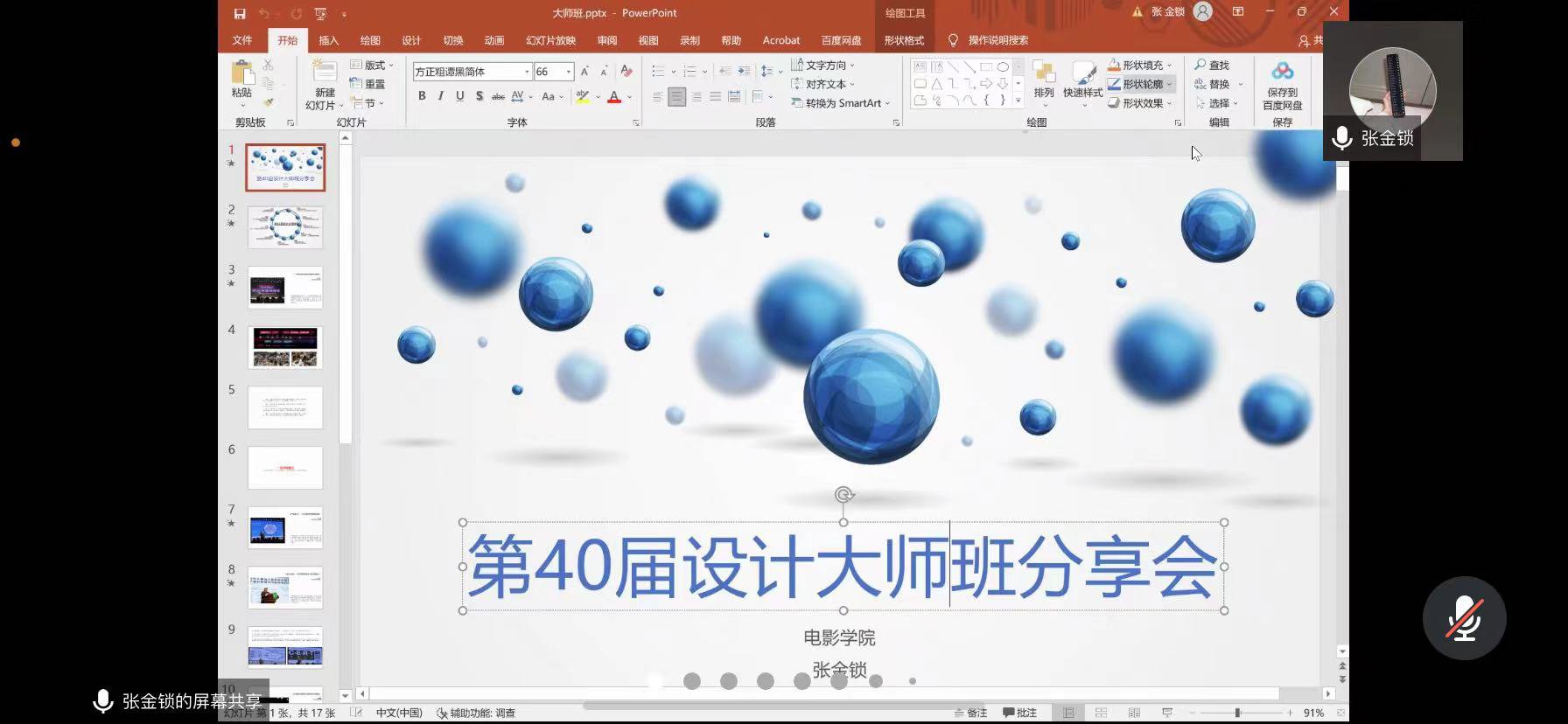This screenshot has height=724, width=1568.
Task: Click the highlighter text highlight color icon
Action: click(x=582, y=97)
